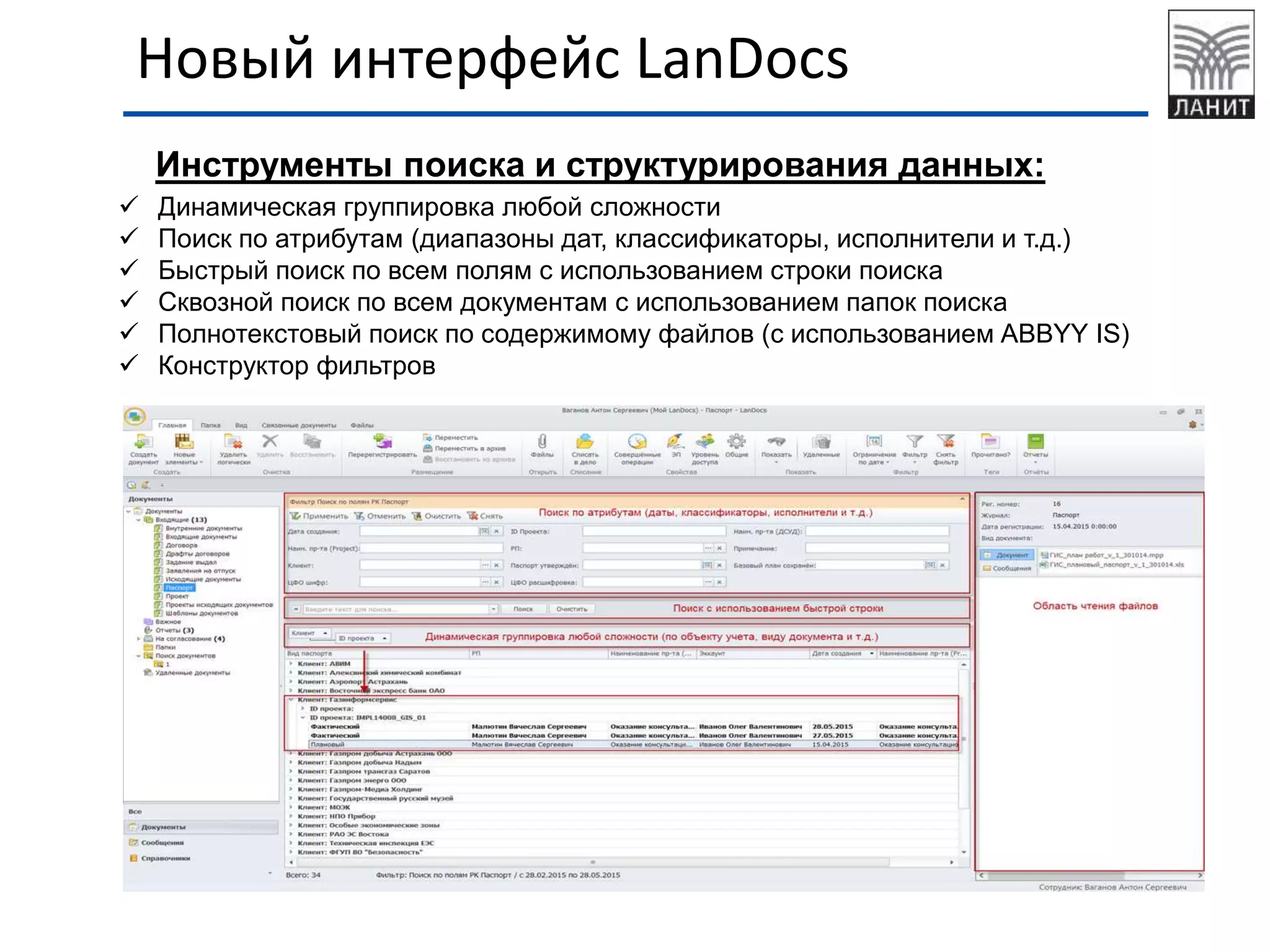Open the quick search history dropdown arrow
This screenshot has width=1270, height=952.
(494, 609)
